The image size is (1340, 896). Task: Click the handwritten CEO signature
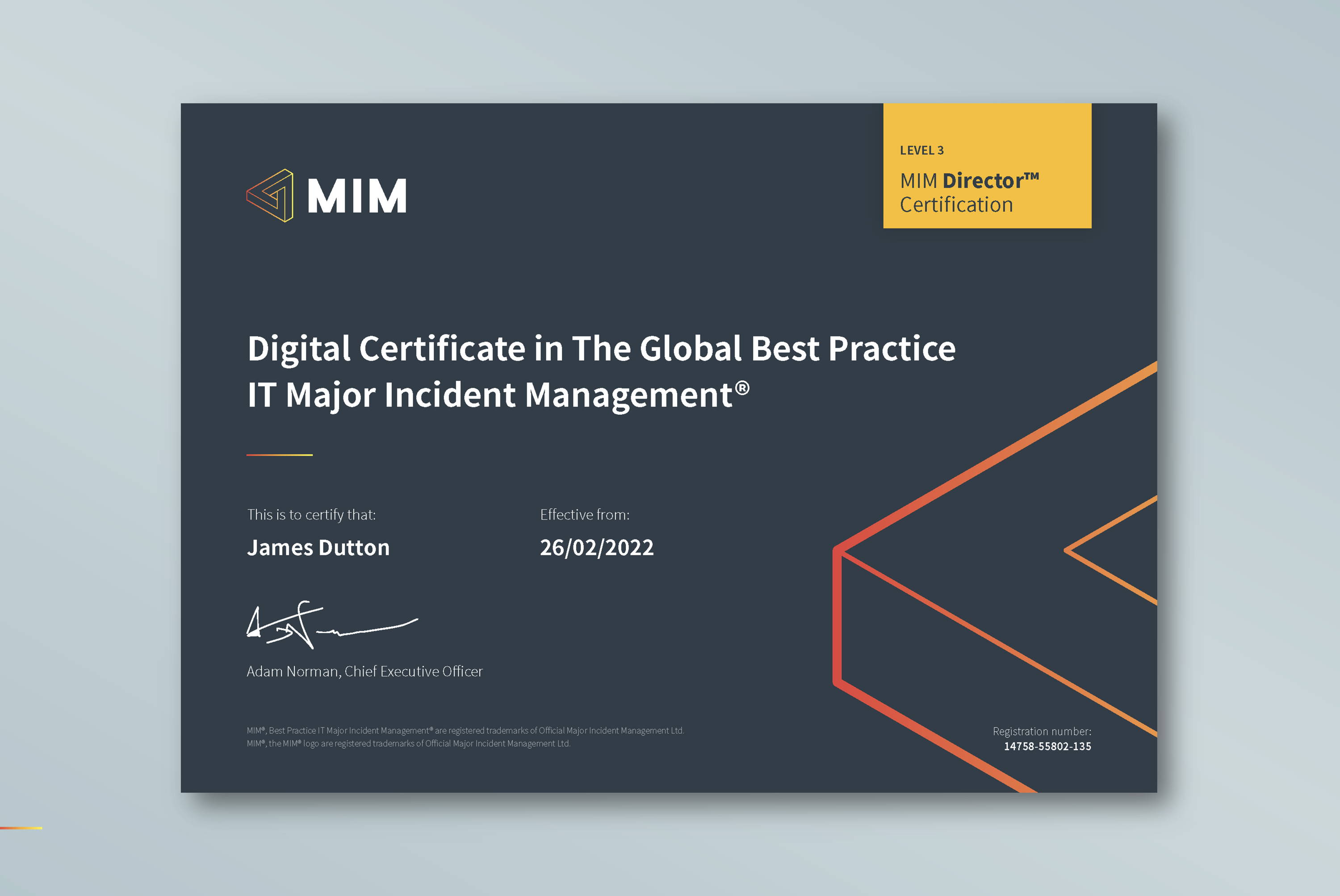(x=332, y=625)
